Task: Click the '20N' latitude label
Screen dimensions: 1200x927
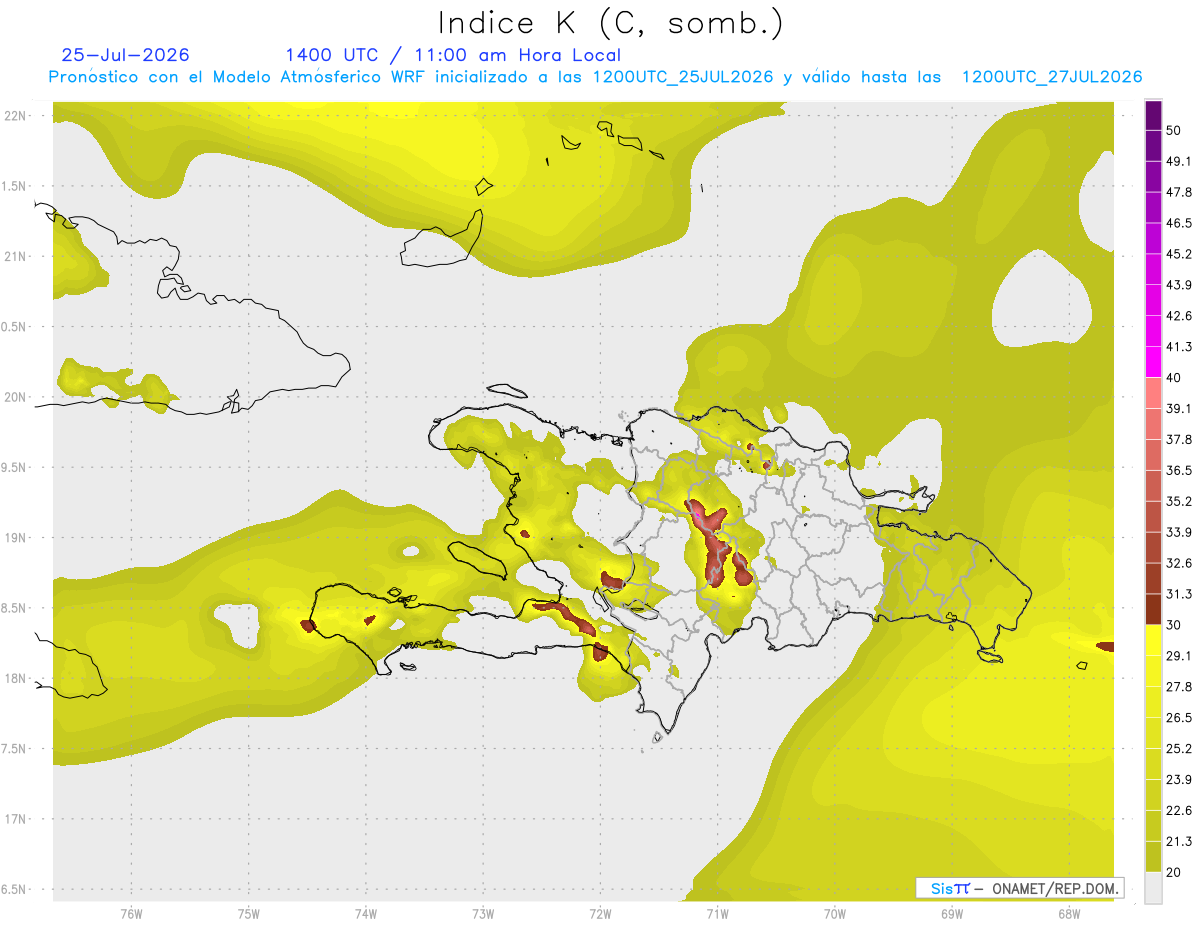Action: [x=15, y=397]
